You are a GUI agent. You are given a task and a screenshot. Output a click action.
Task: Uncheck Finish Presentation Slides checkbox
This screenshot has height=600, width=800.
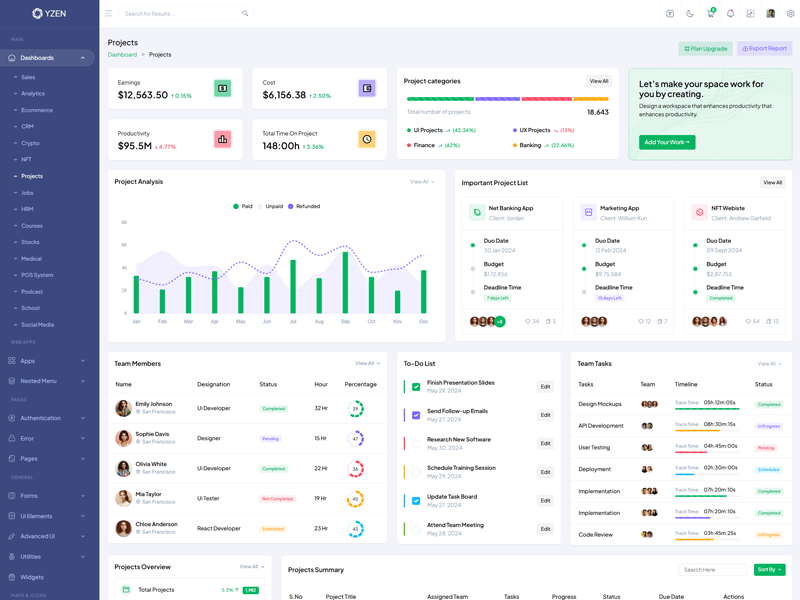click(x=416, y=386)
